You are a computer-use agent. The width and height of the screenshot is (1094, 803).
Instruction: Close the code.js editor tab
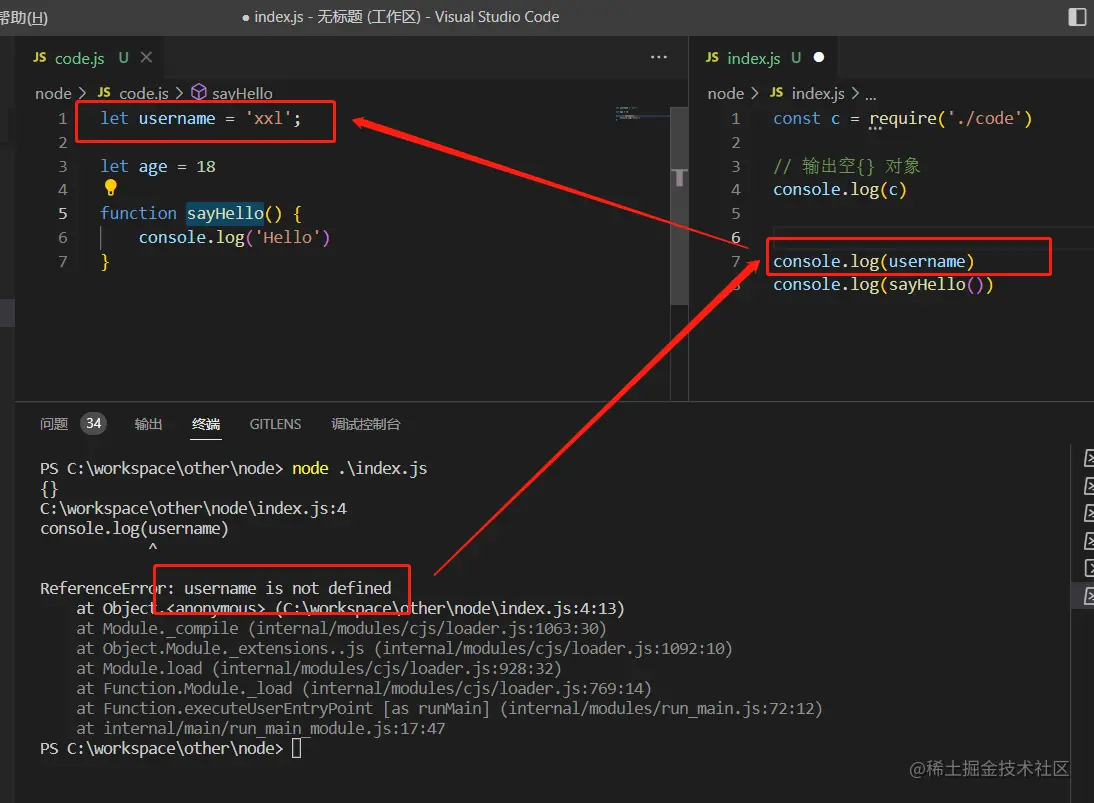point(146,58)
